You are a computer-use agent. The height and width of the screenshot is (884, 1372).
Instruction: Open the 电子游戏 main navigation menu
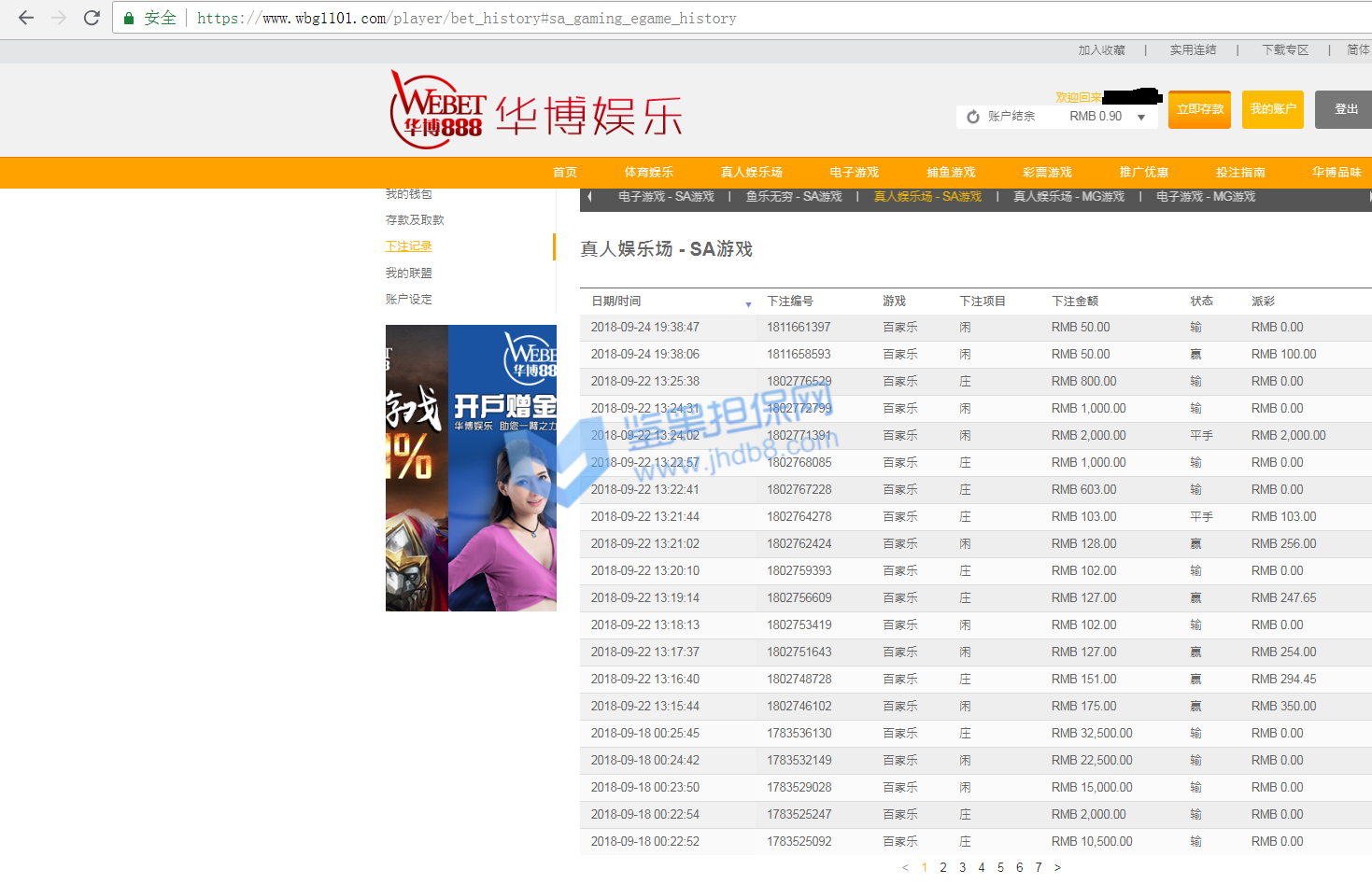click(x=854, y=173)
